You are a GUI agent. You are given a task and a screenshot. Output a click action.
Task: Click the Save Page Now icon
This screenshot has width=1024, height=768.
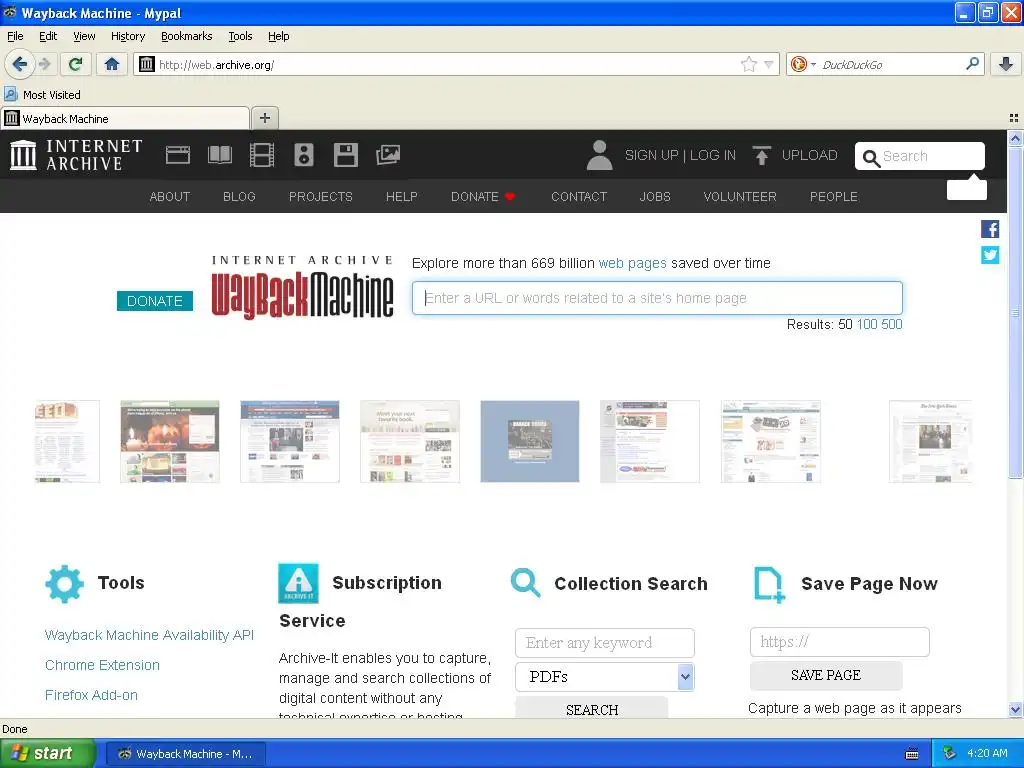(x=769, y=584)
